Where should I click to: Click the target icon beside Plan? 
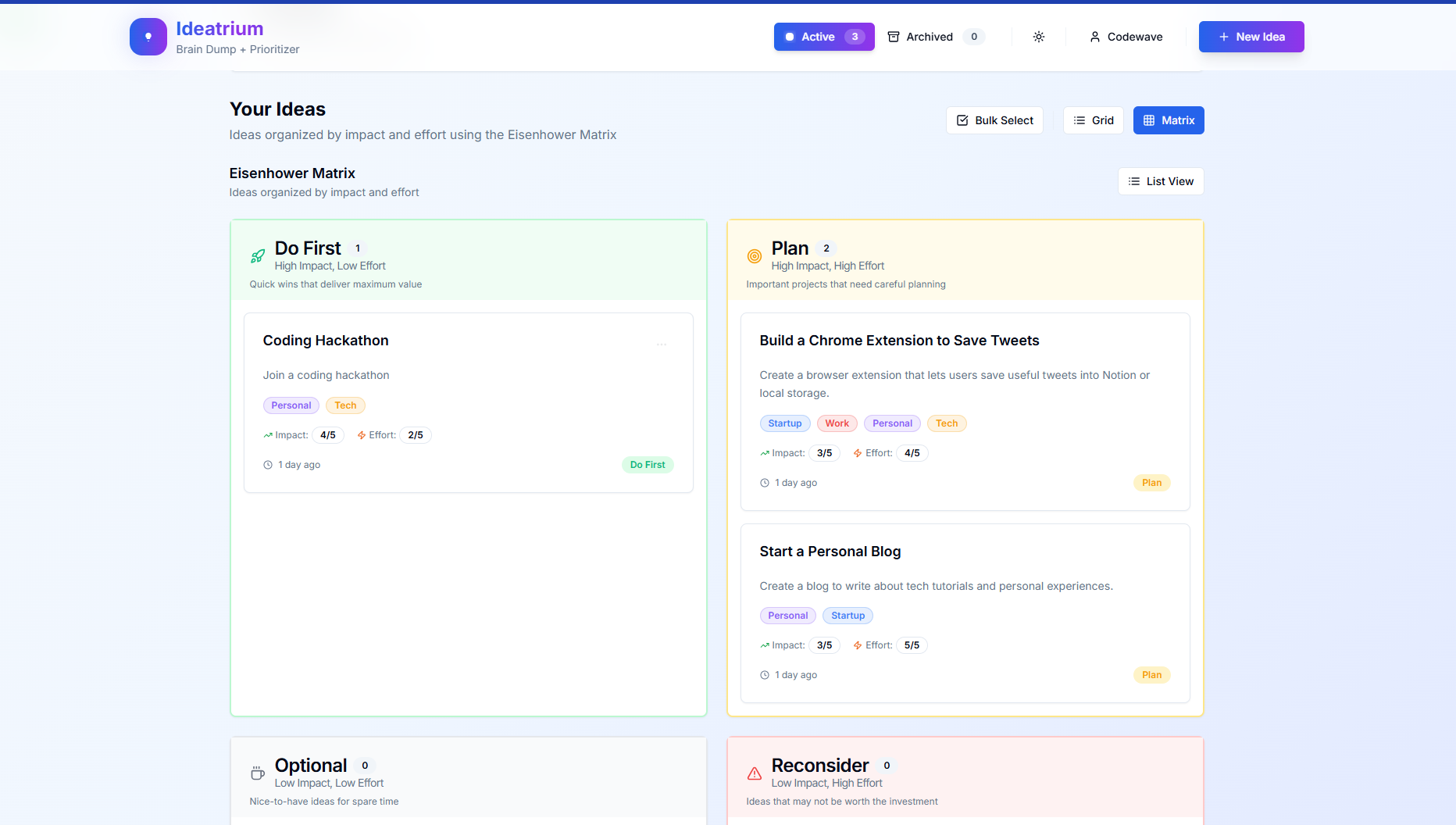755,256
